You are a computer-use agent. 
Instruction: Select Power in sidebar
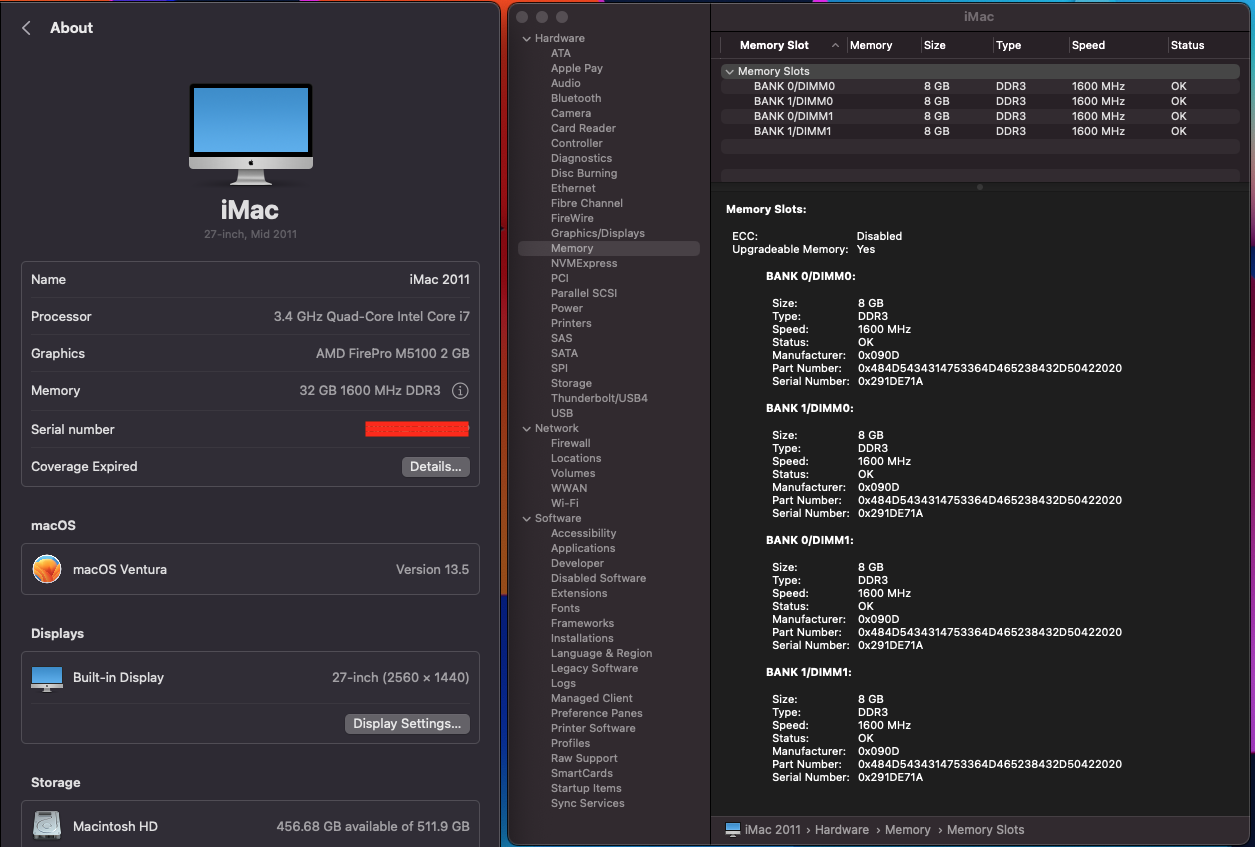[x=567, y=309]
